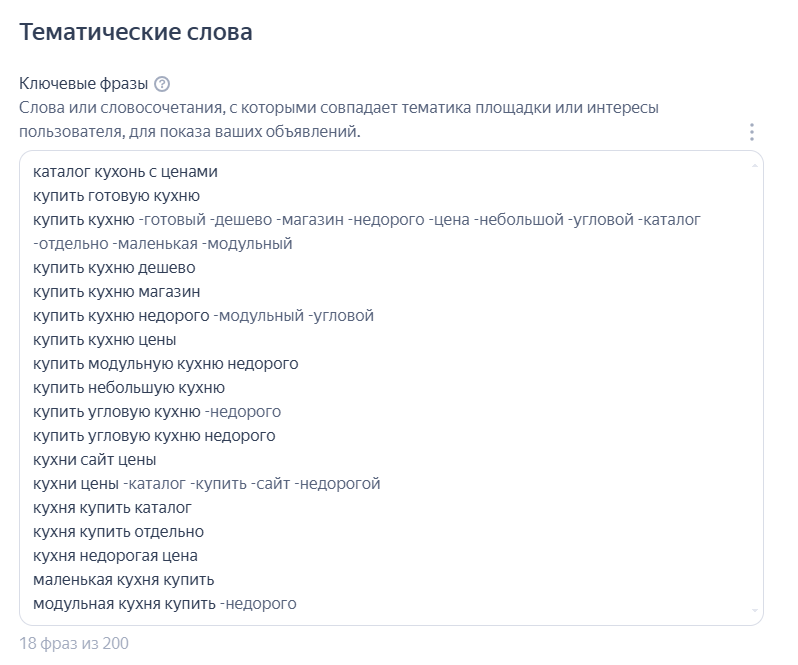798x665 pixels.
Task: Click the '18 фраз из 200' counter text
Action: tap(74, 643)
